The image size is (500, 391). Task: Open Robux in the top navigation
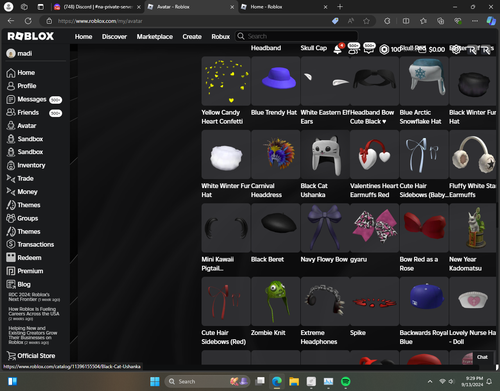pos(221,37)
